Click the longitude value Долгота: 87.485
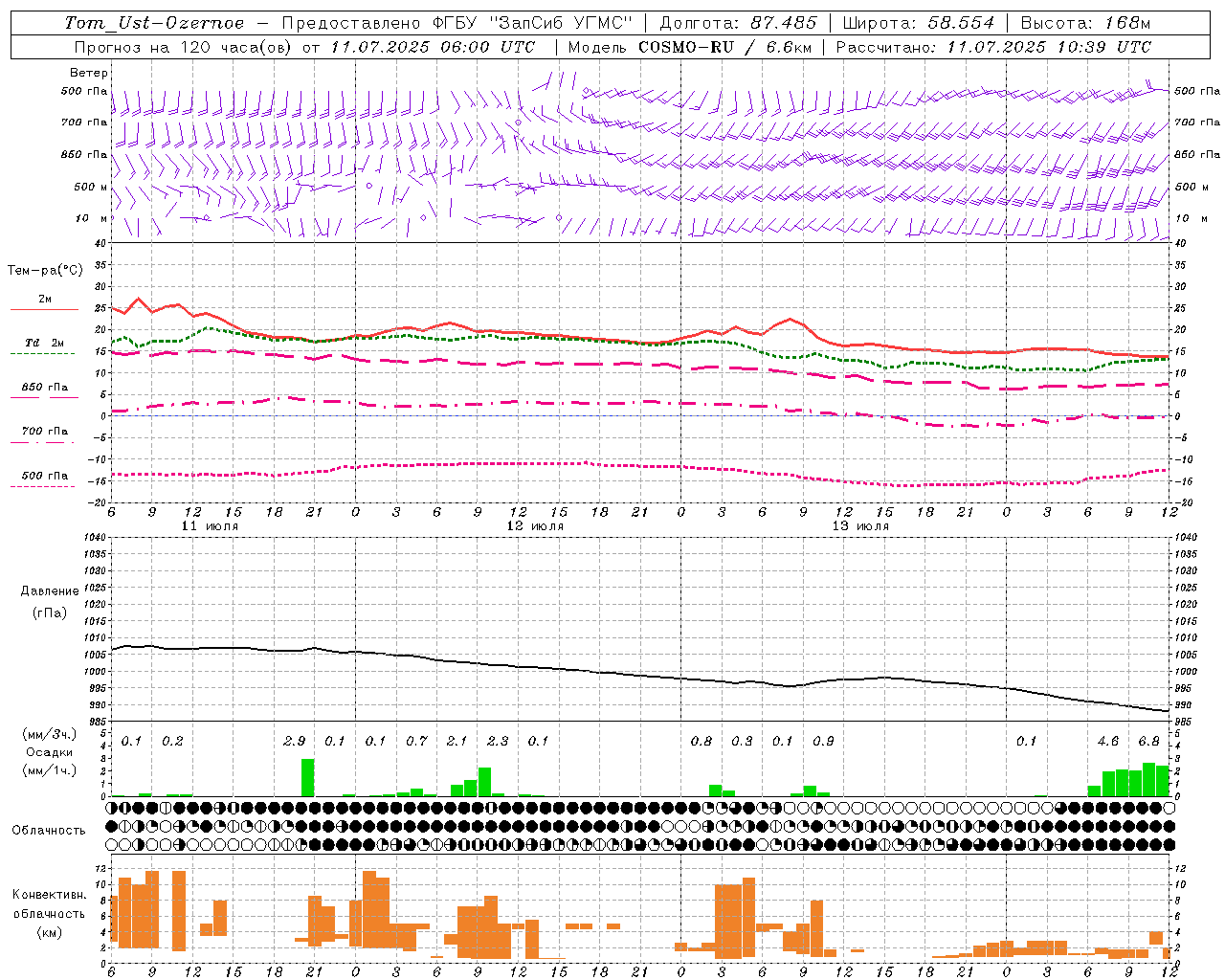 tap(739, 23)
